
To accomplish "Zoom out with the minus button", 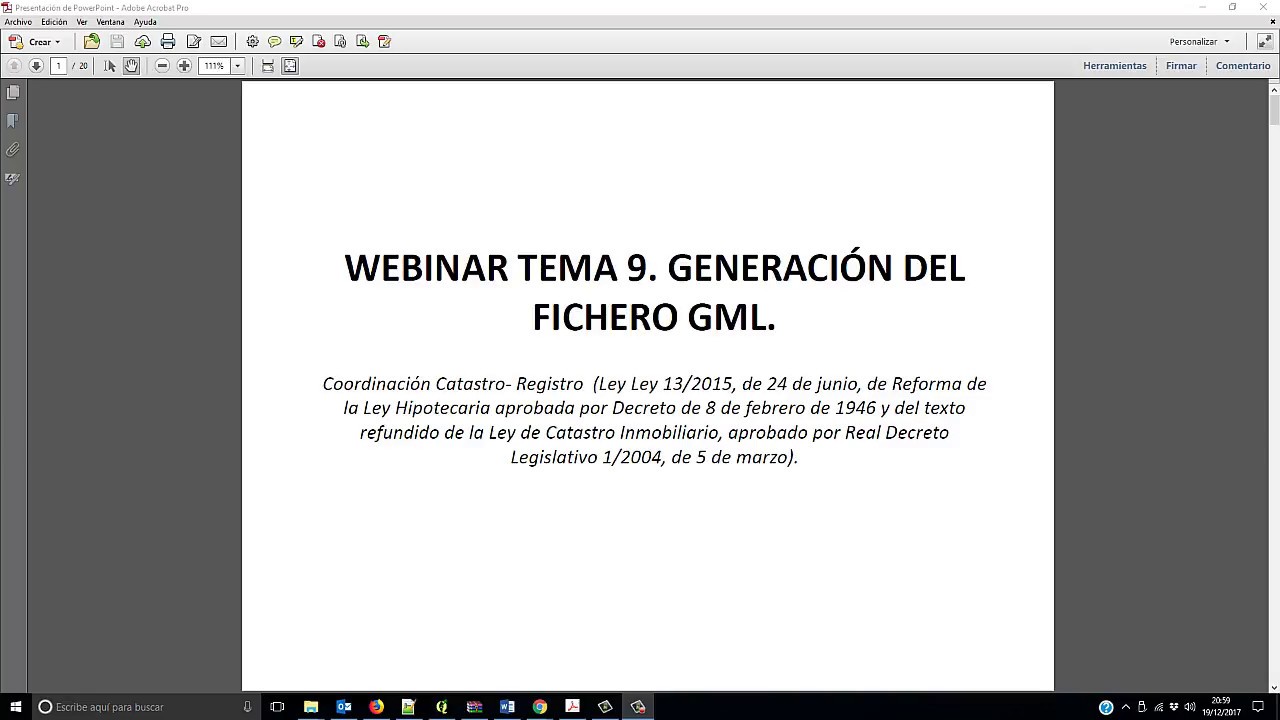I will pos(162,65).
